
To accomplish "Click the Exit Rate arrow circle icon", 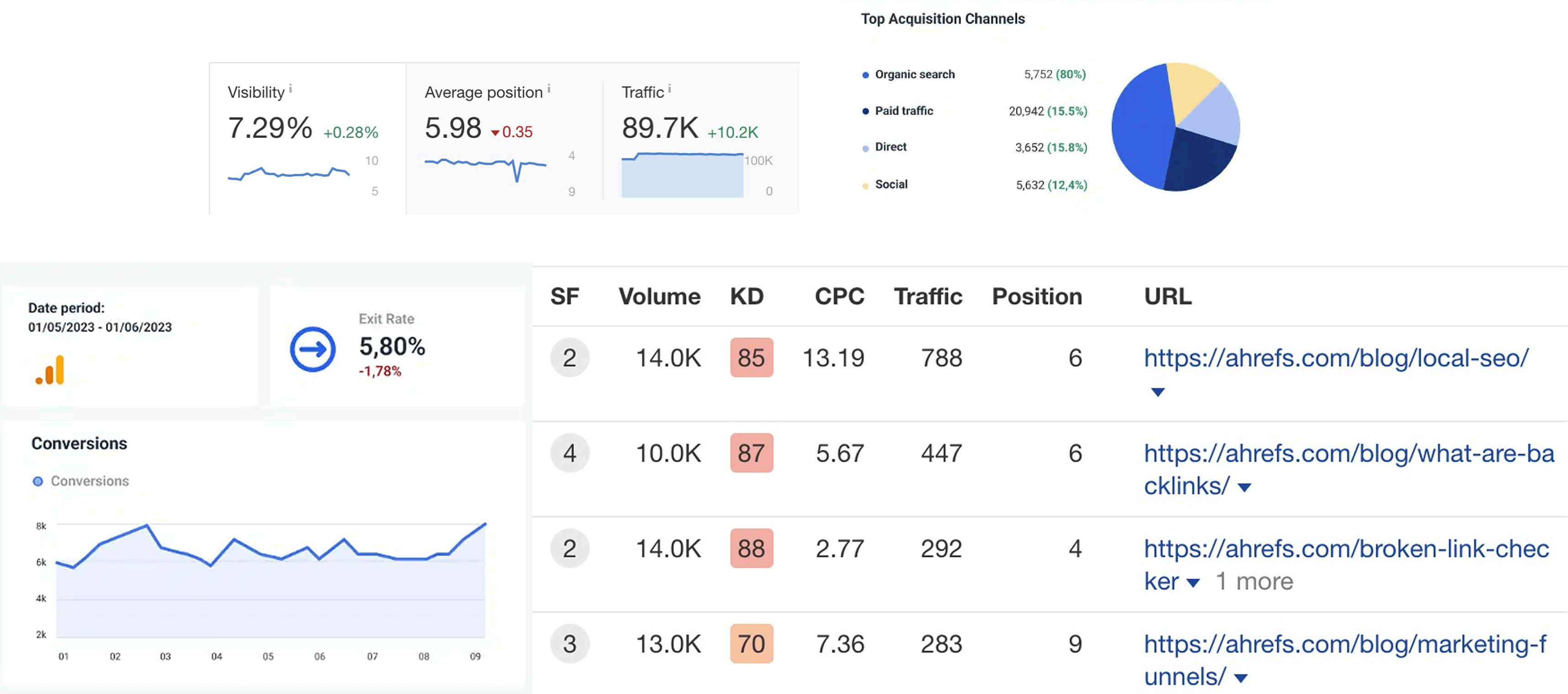I will 312,349.
